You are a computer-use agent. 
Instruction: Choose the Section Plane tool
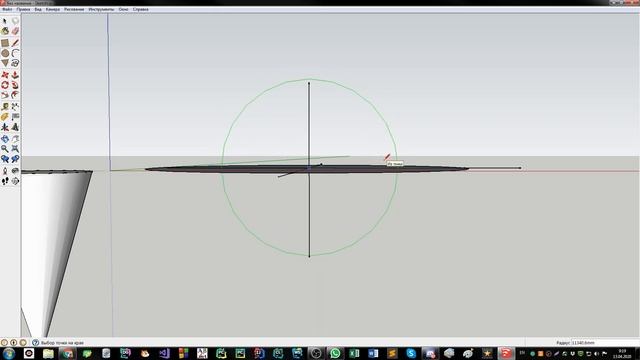click(x=15, y=181)
